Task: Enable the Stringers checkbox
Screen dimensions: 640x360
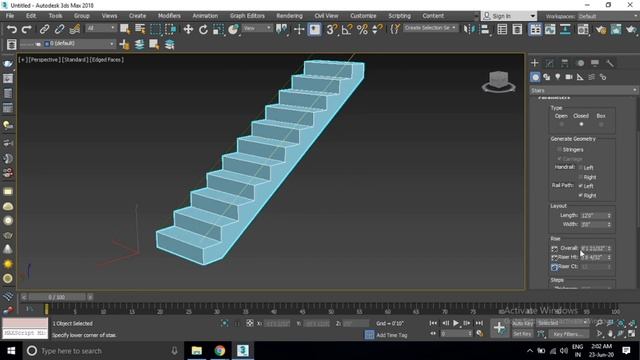Action: tap(560, 150)
